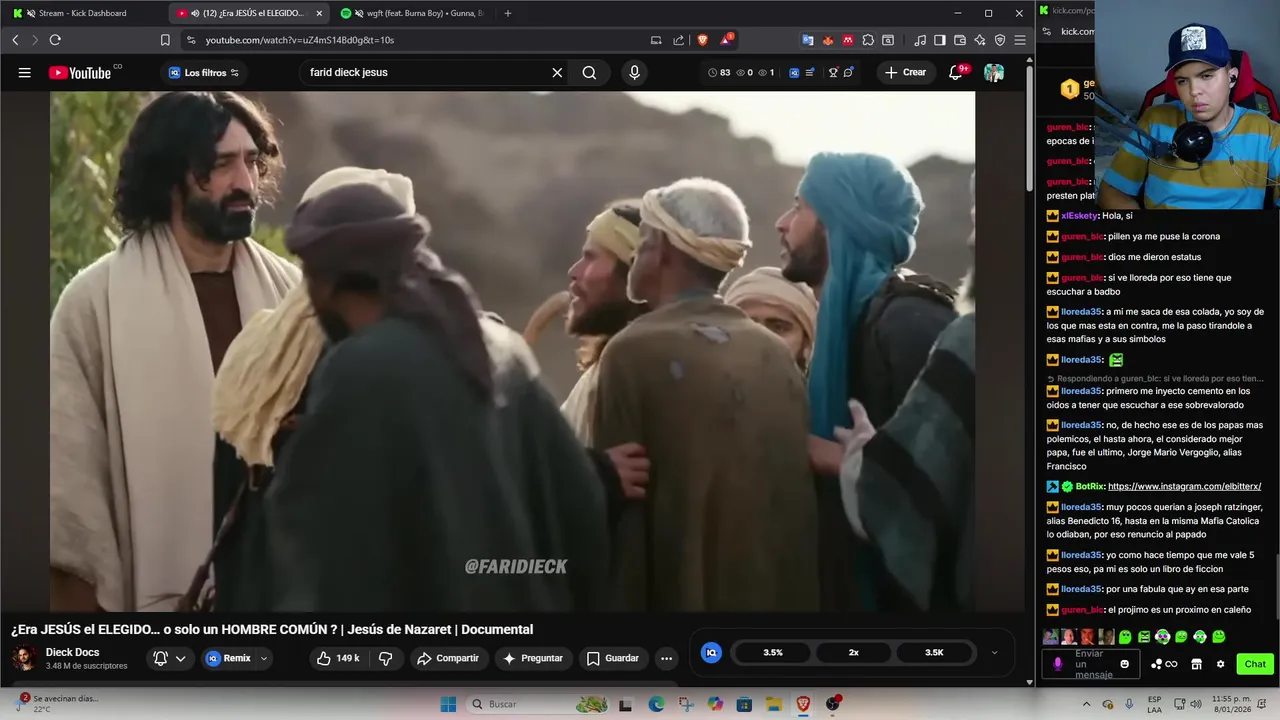This screenshot has width=1280, height=720.
Task: Open the Dieck Docs channel avatar
Action: (23, 658)
